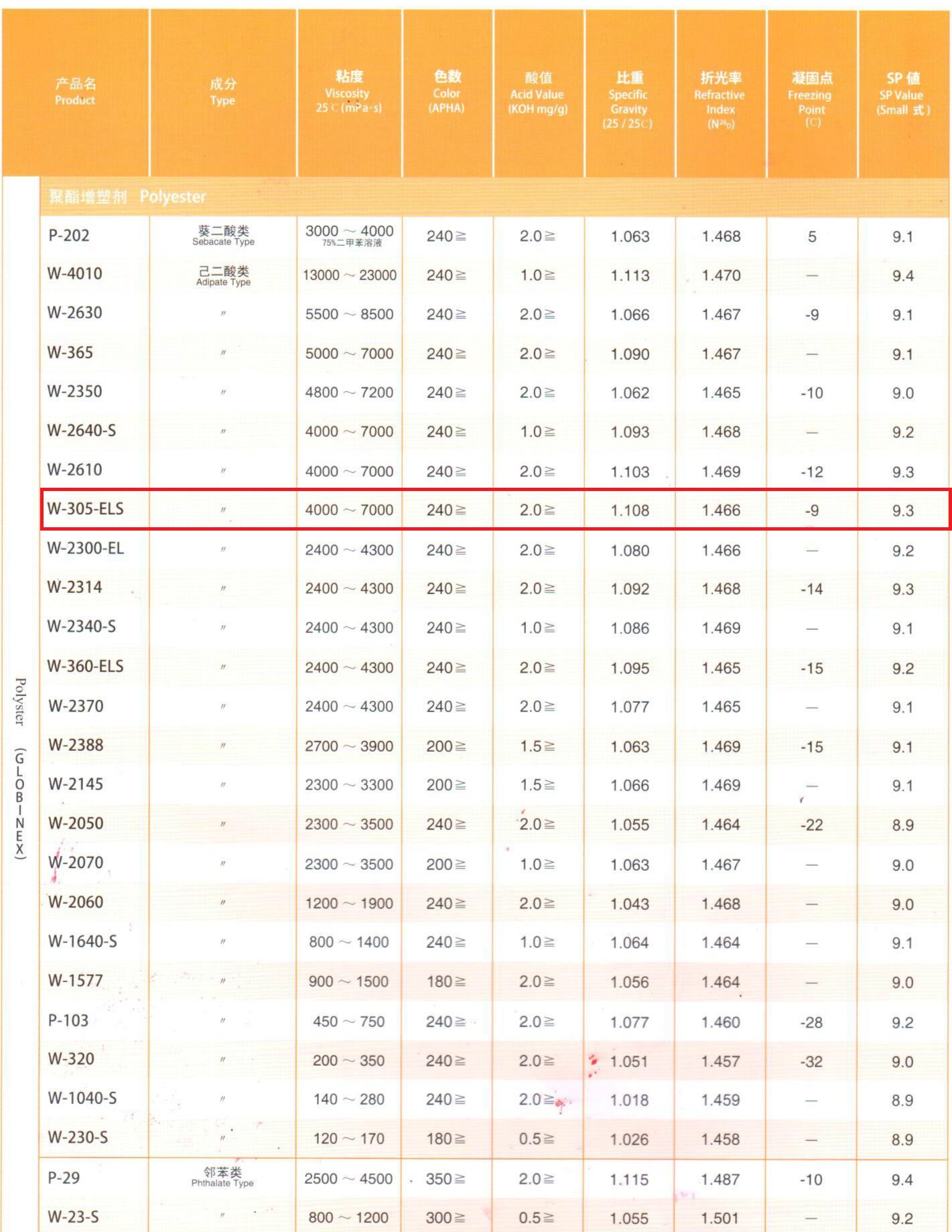Image resolution: width=952 pixels, height=1232 pixels.
Task: Click the SP Value column header
Action: (x=902, y=94)
